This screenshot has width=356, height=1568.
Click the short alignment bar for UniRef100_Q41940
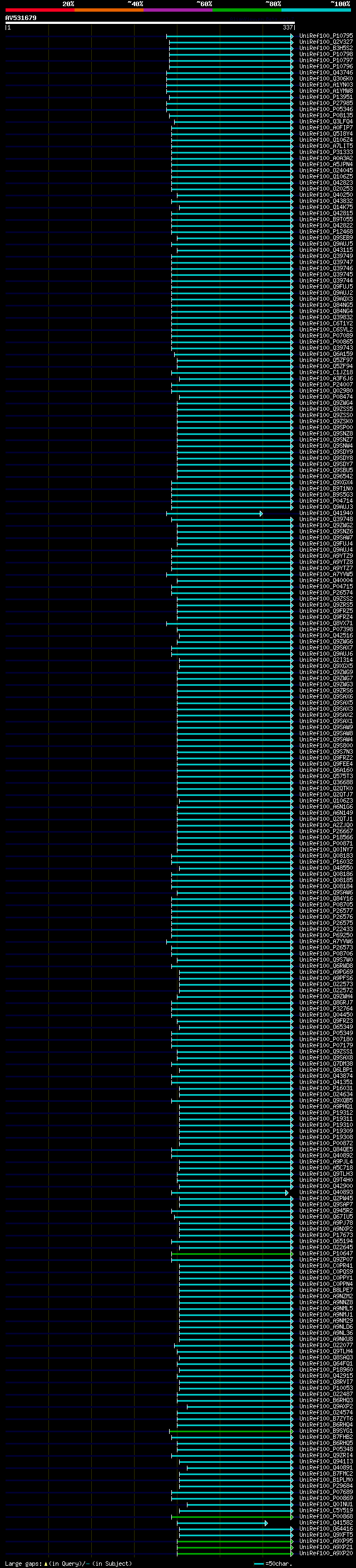point(214,514)
